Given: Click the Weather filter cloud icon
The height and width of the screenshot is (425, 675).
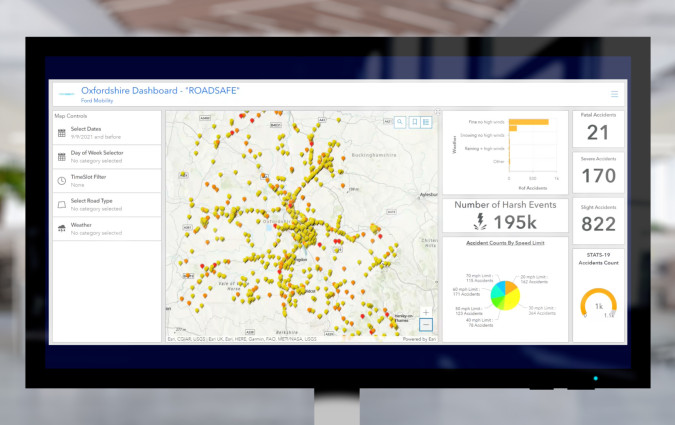Looking at the screenshot, I should pyautogui.click(x=62, y=229).
